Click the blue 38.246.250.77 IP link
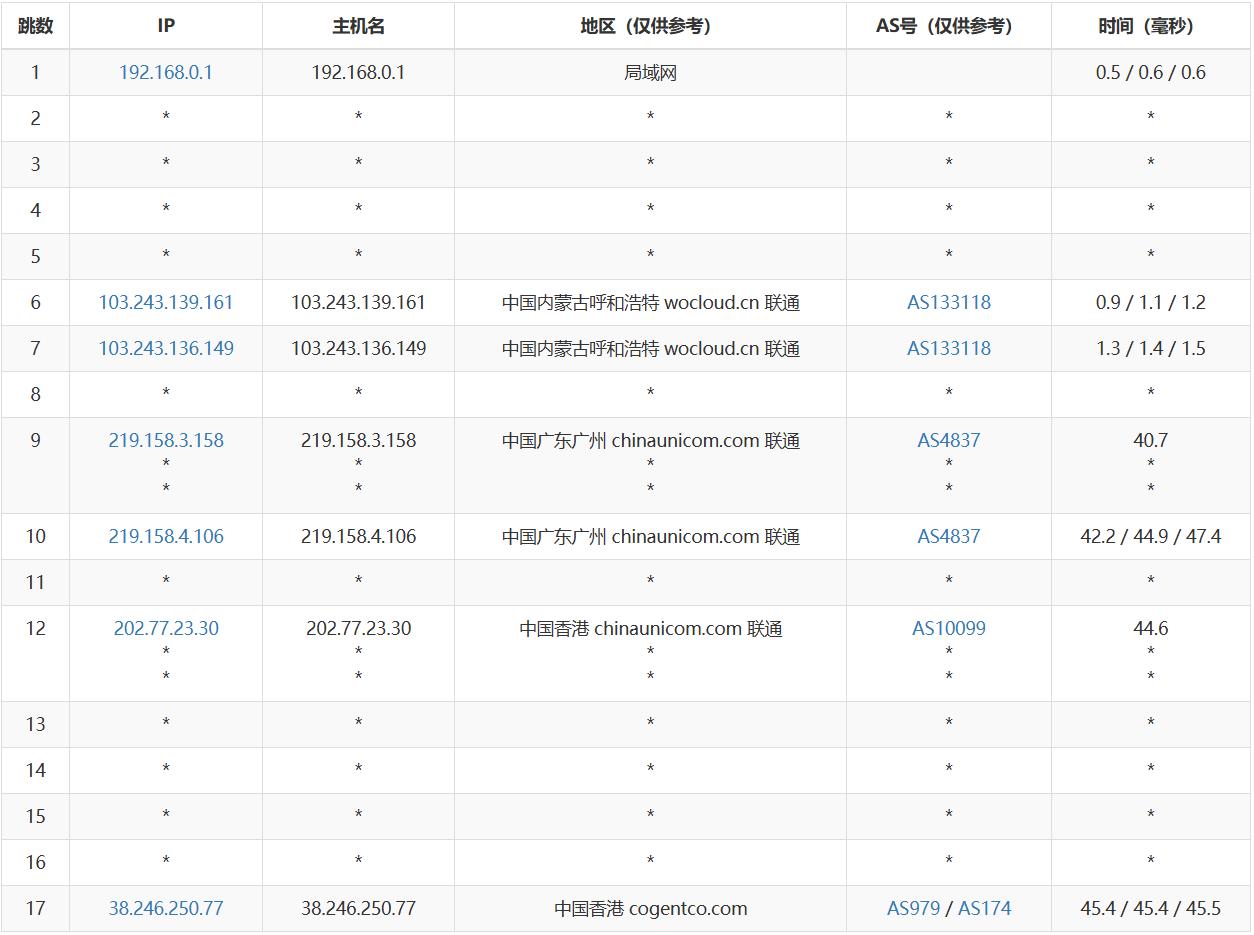 click(x=166, y=909)
